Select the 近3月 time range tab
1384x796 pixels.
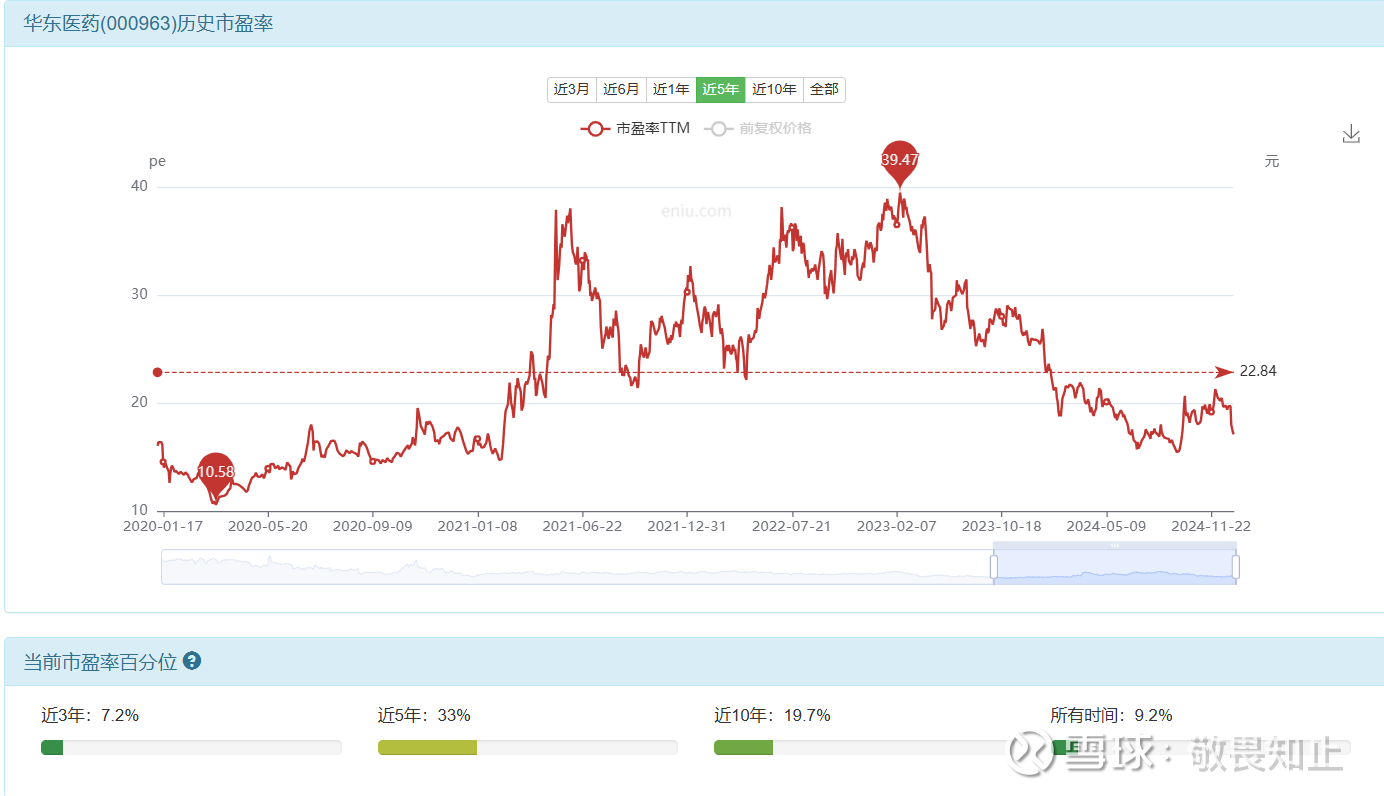572,89
